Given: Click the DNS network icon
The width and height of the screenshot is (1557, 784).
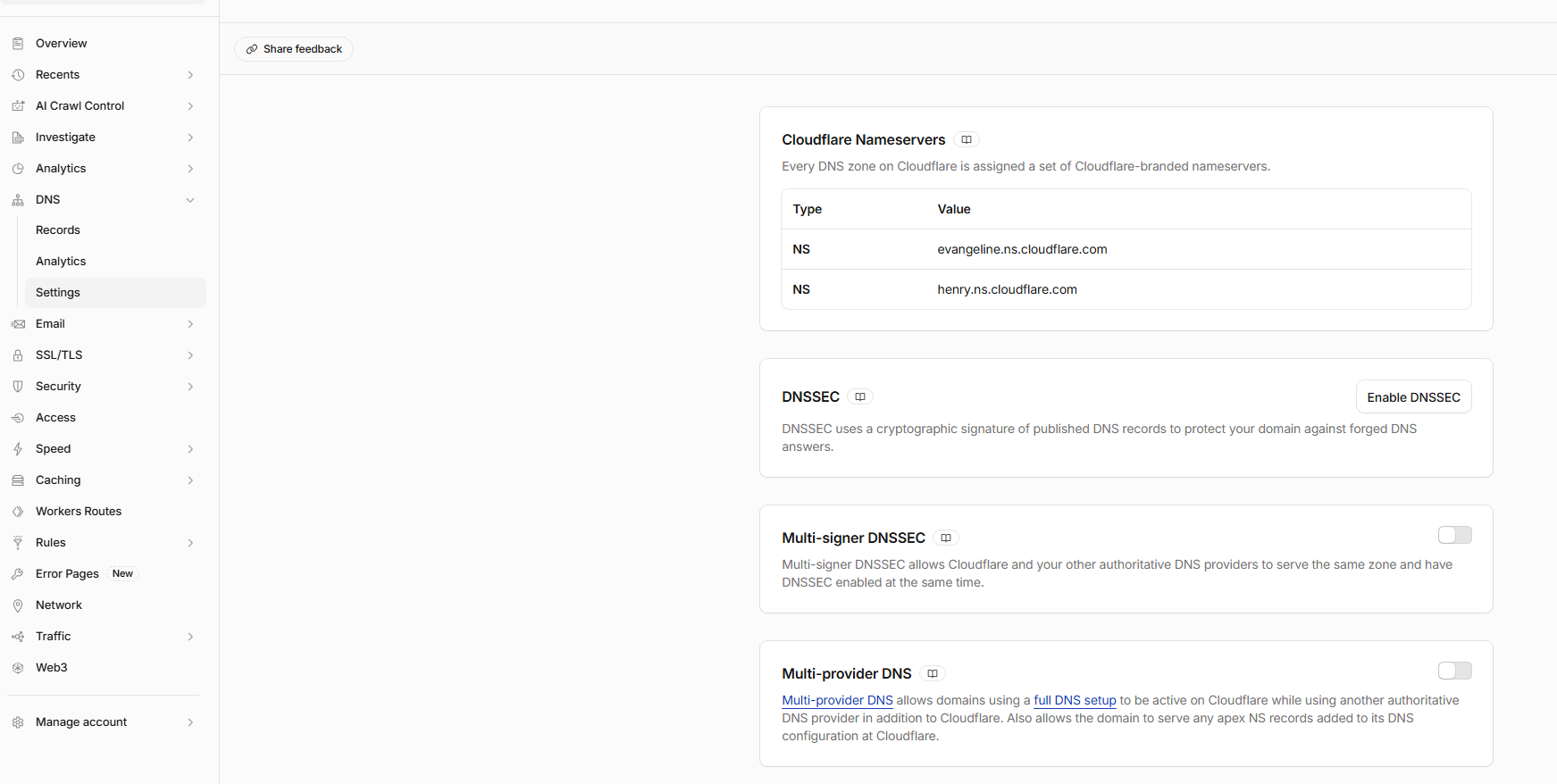Looking at the screenshot, I should [18, 200].
